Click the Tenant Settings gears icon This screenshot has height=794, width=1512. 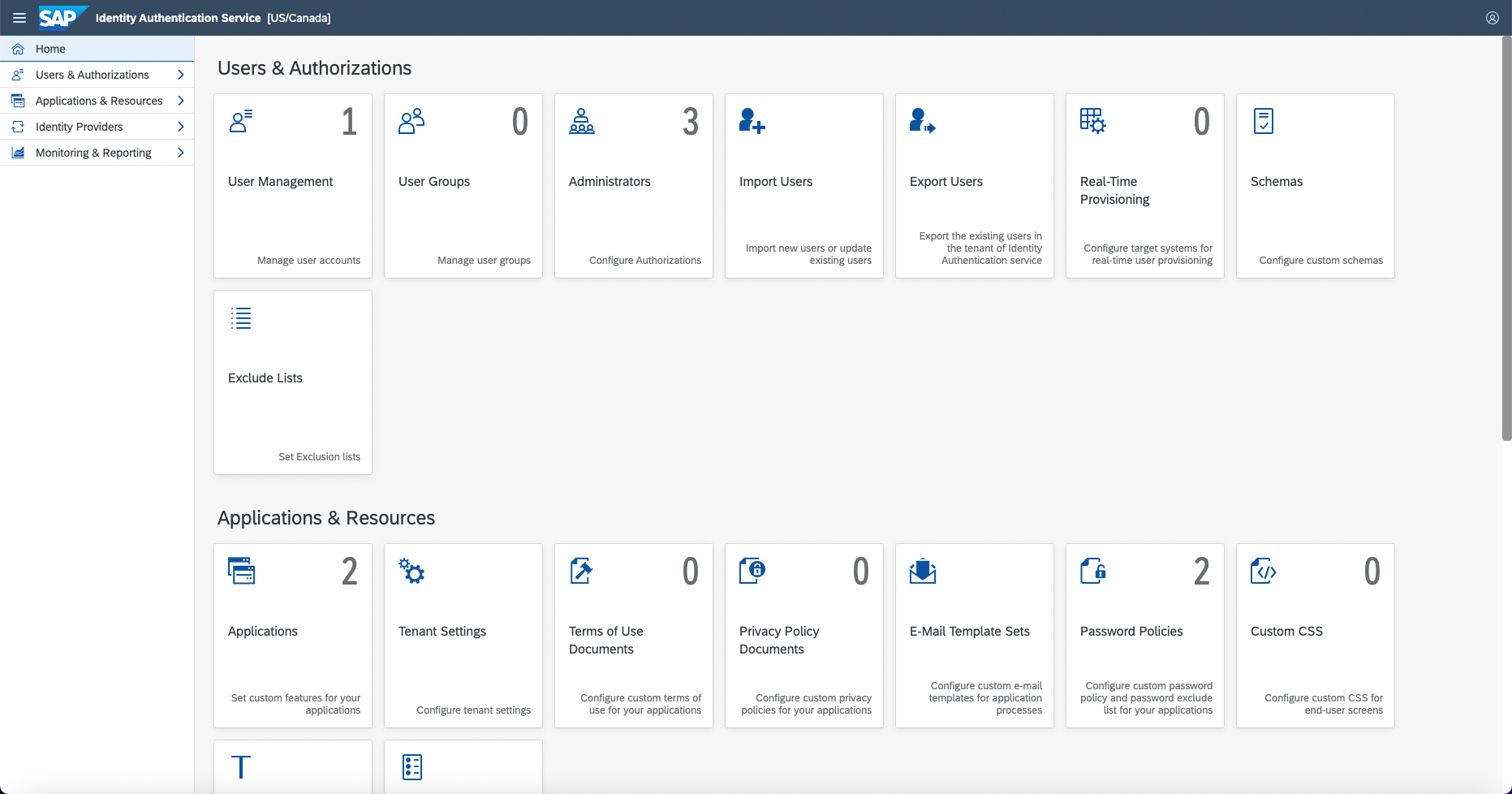click(411, 571)
